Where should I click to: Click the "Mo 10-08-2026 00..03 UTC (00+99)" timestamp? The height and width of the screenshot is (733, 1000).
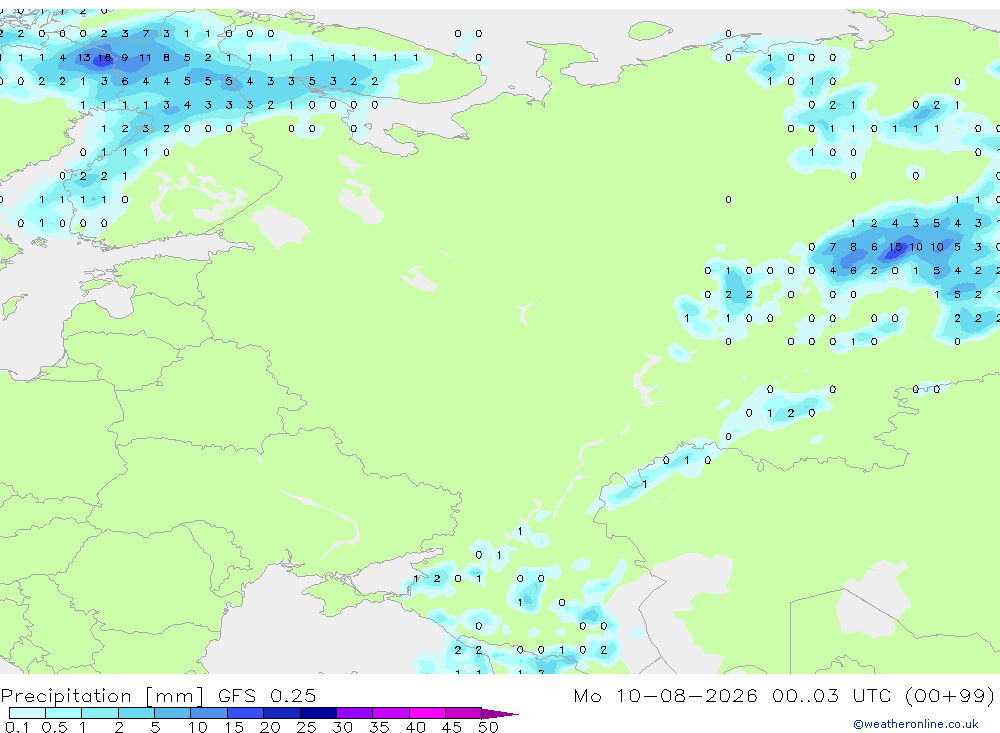(x=784, y=695)
